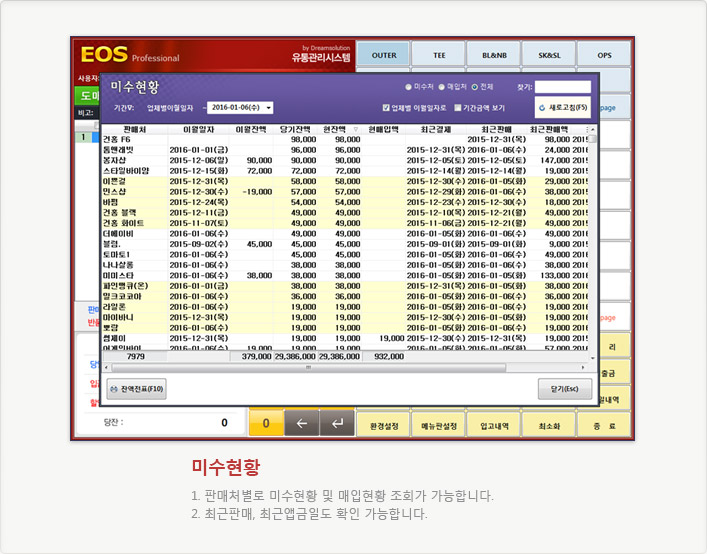Select the 토마토1 row
The height and width of the screenshot is (554, 707).
tap(345, 255)
